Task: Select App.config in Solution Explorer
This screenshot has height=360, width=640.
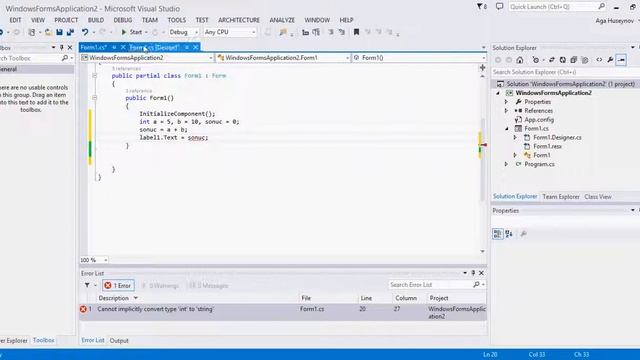Action: click(539, 120)
